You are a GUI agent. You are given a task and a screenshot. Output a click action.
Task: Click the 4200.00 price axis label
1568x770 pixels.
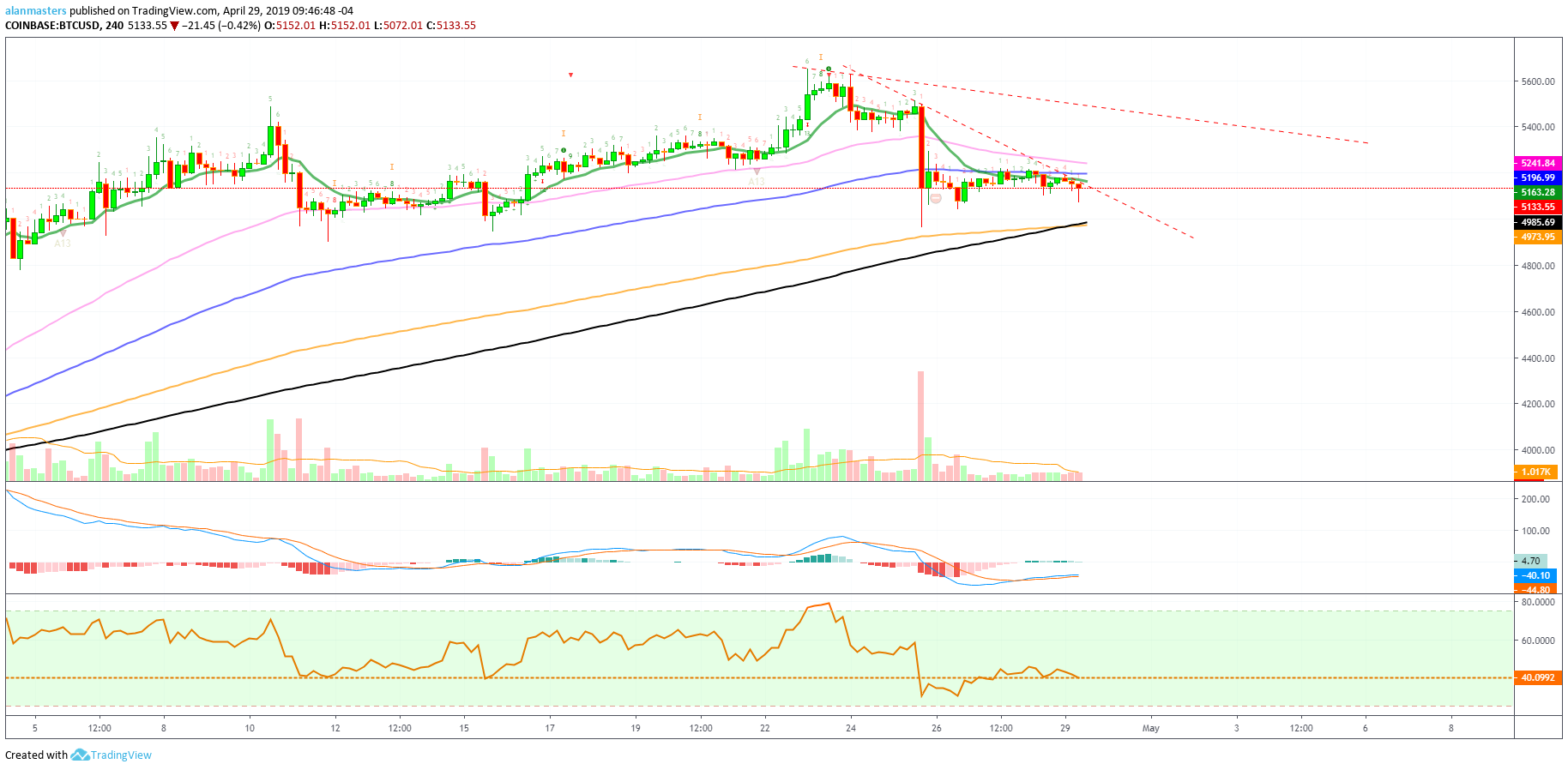pos(1538,404)
